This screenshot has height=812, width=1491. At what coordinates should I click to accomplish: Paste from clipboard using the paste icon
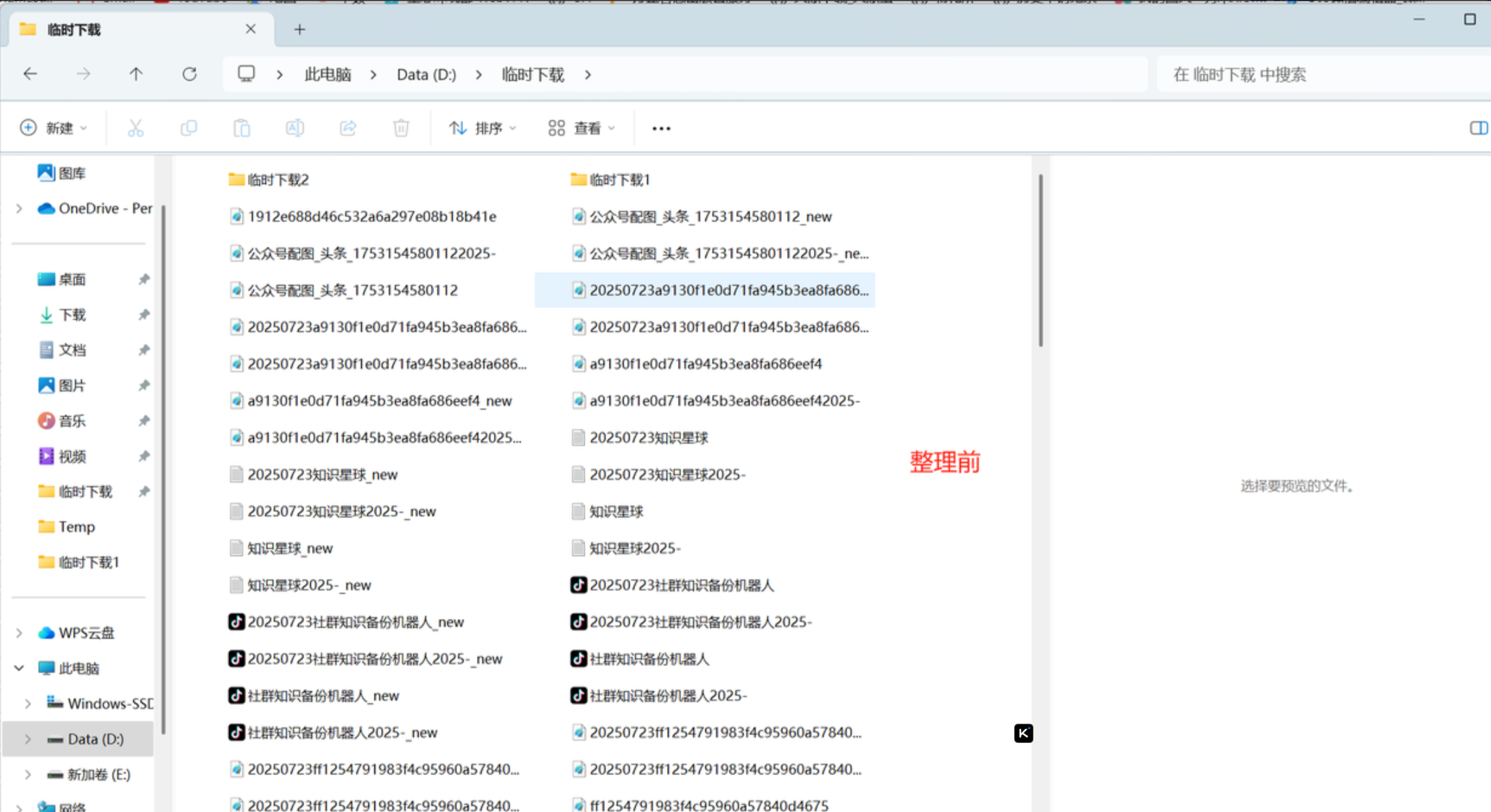coord(241,127)
